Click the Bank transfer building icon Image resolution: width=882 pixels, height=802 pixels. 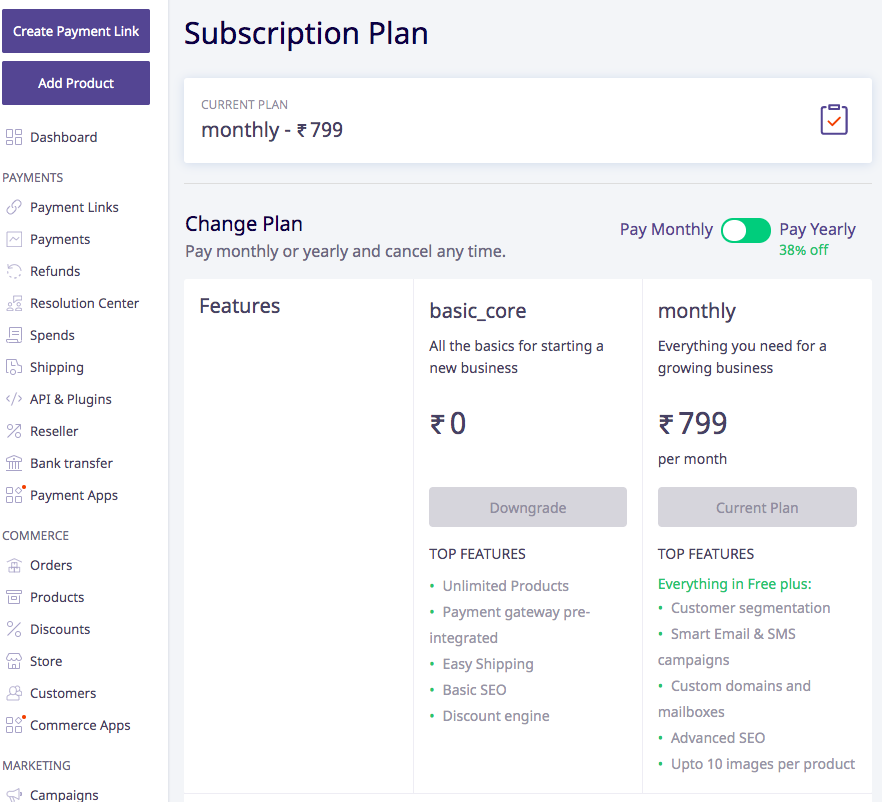click(14, 463)
